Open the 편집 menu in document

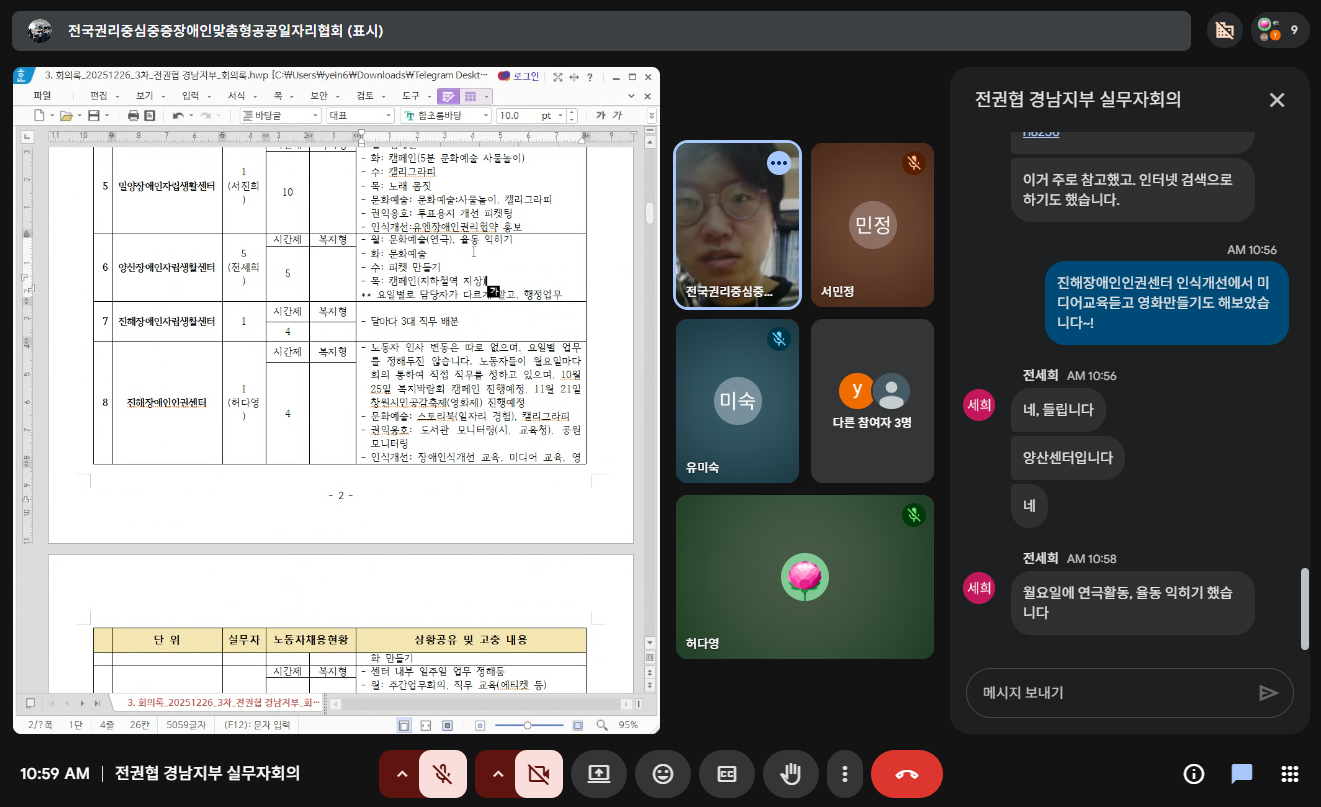[x=98, y=96]
